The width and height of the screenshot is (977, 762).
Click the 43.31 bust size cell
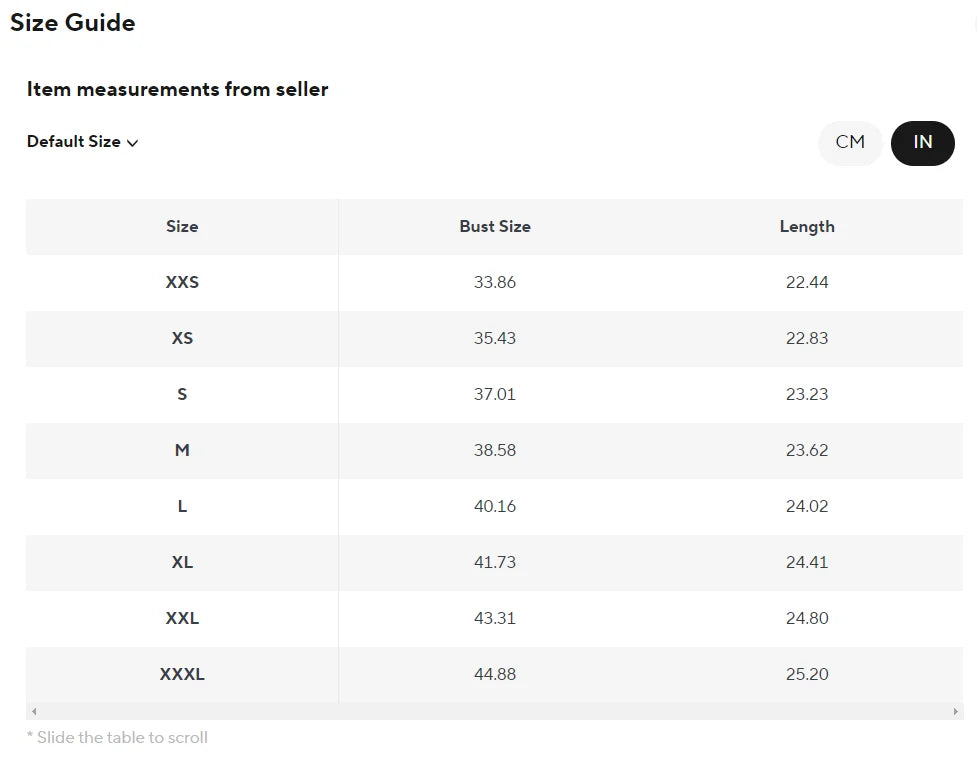tap(495, 619)
